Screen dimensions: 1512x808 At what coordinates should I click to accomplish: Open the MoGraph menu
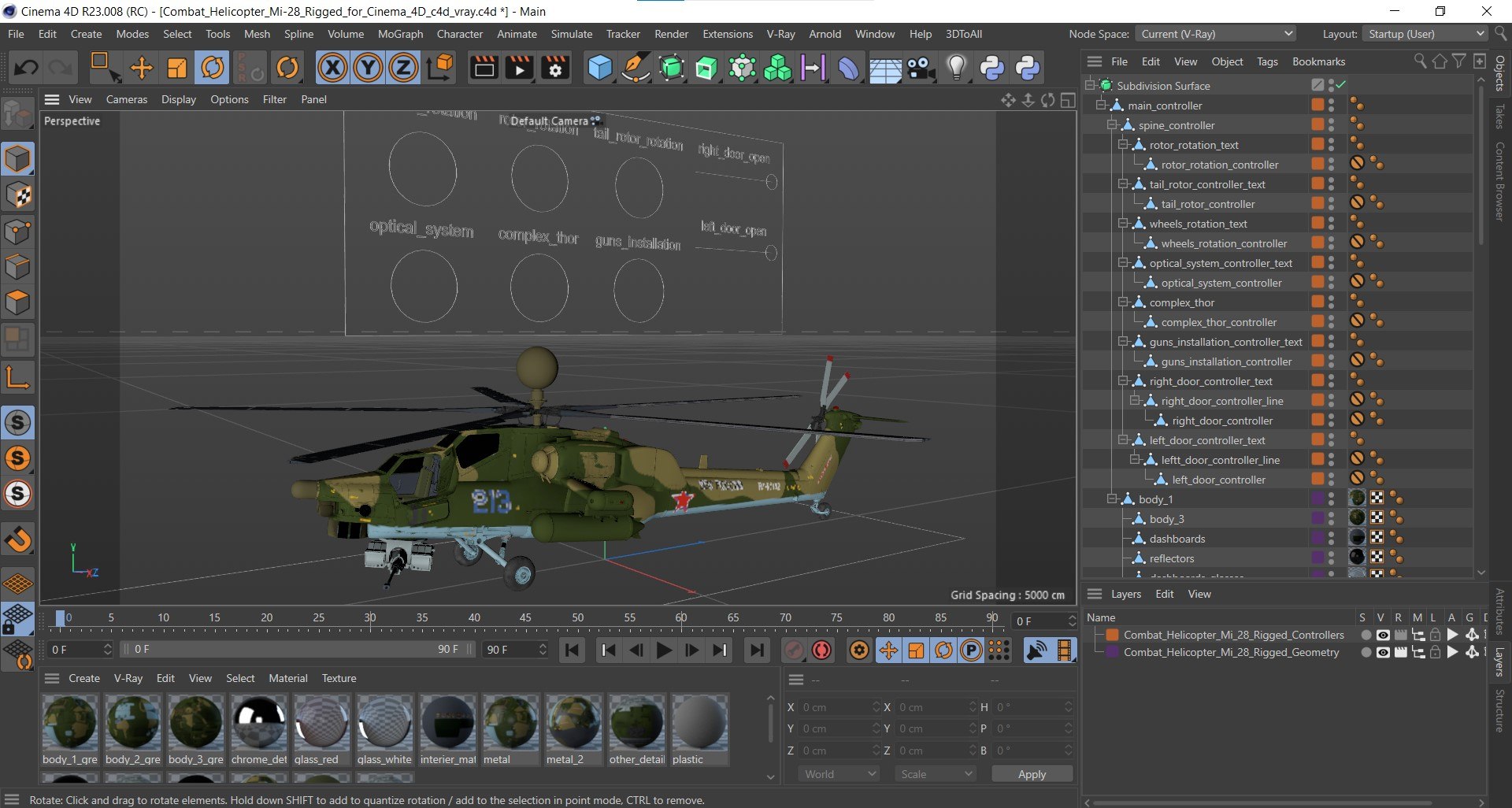tap(400, 34)
